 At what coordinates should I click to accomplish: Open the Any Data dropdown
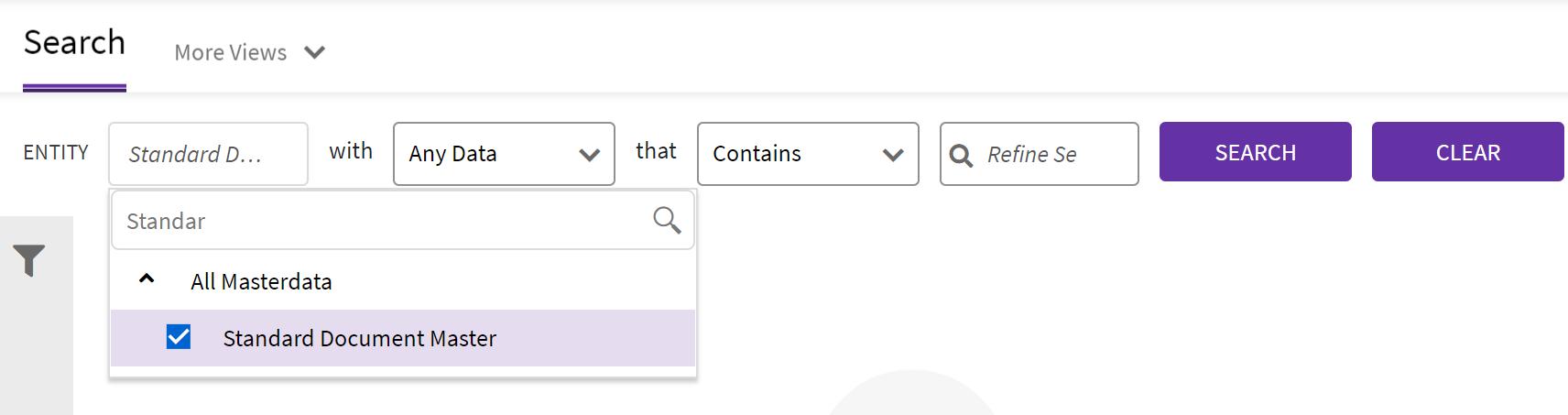pos(503,154)
